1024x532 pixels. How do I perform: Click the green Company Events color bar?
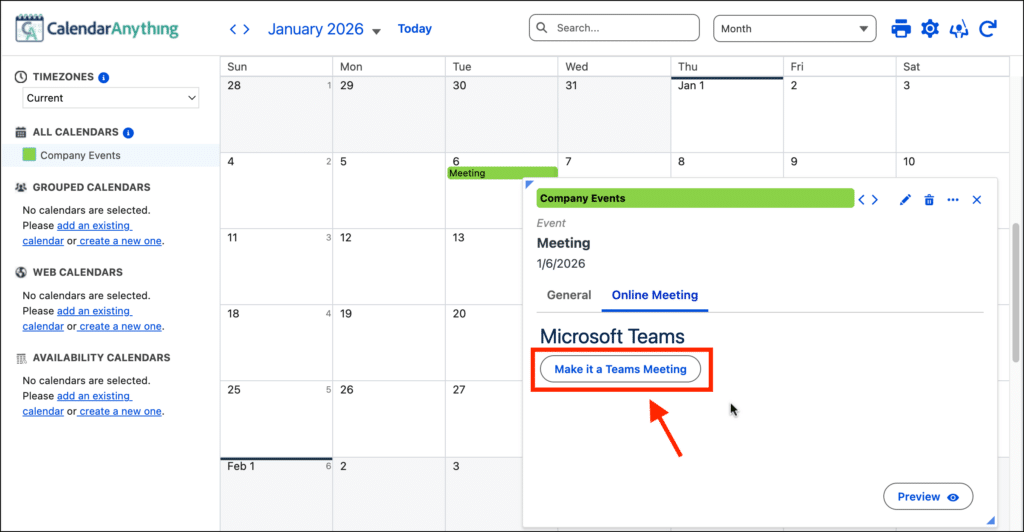tap(694, 198)
